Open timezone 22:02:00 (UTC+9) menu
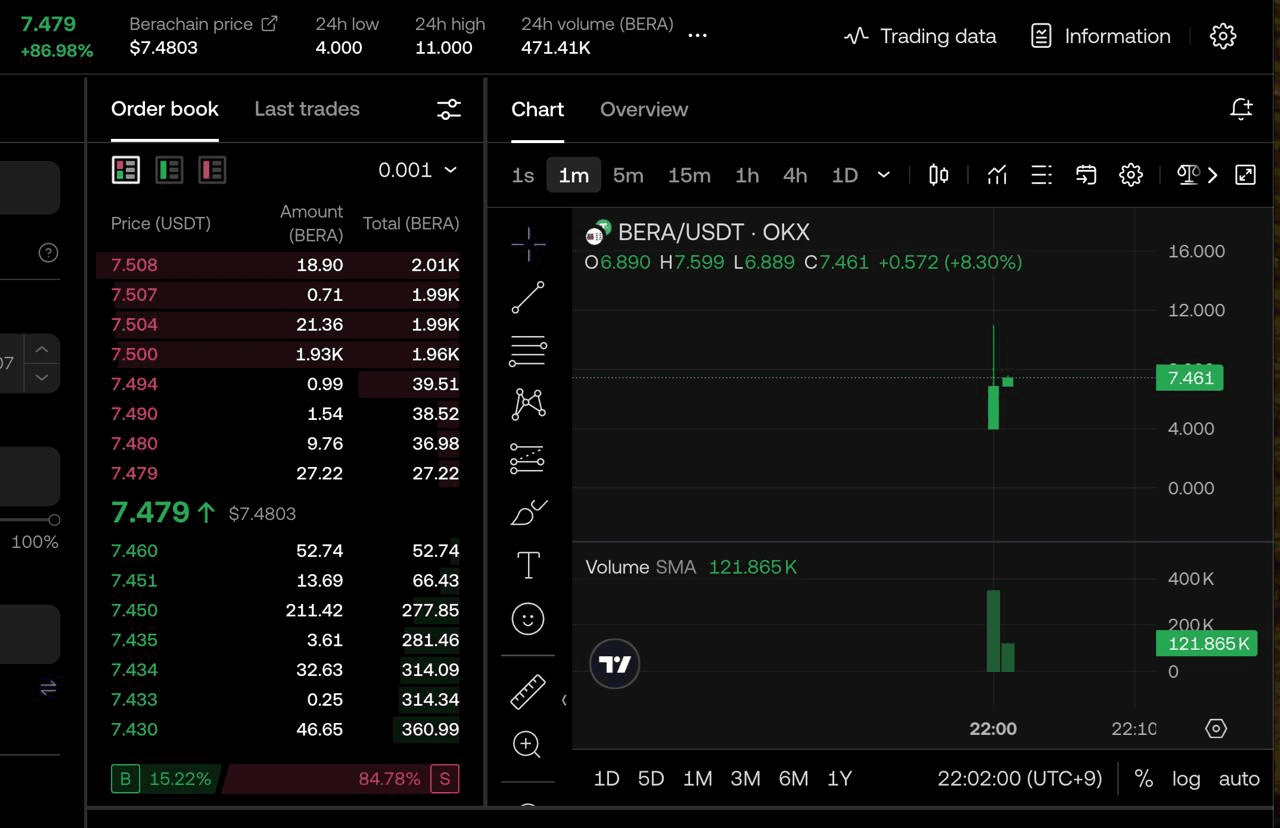 (1019, 778)
